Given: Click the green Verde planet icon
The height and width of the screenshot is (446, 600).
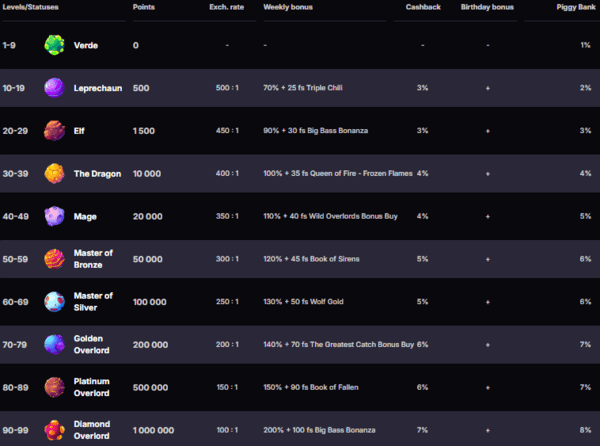Looking at the screenshot, I should pyautogui.click(x=54, y=45).
